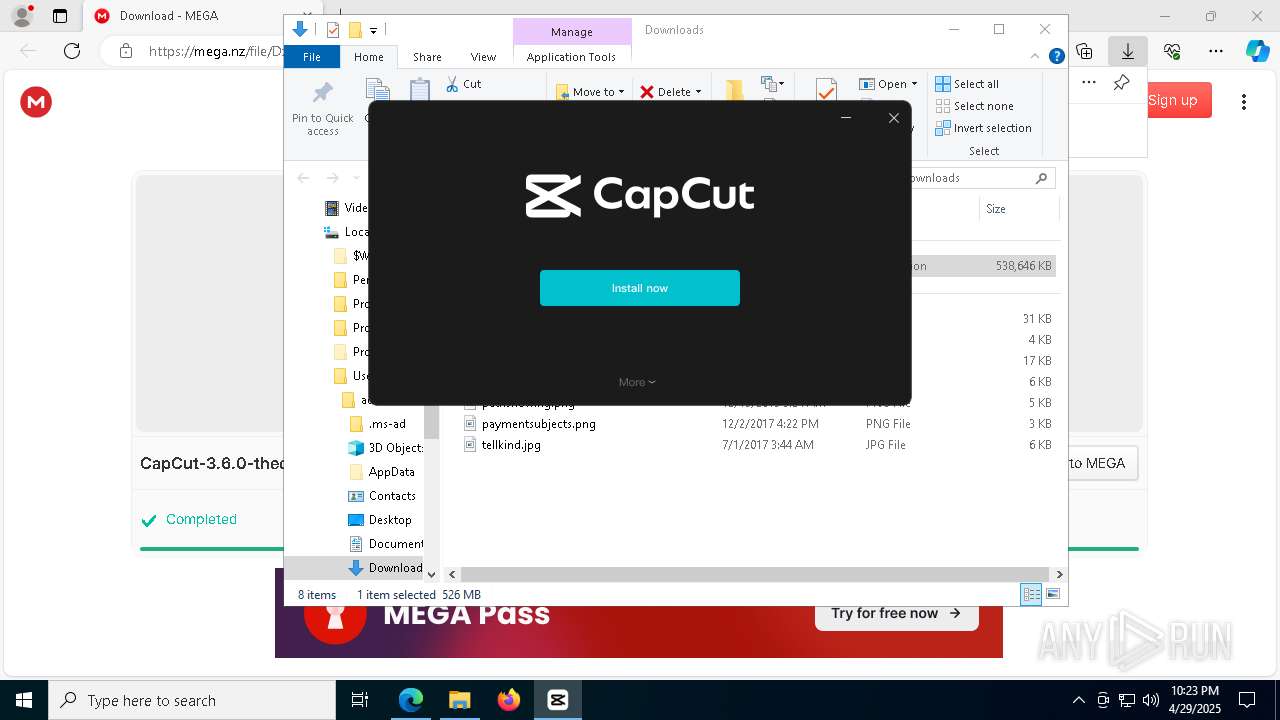Open Firefox from the taskbar

click(509, 700)
